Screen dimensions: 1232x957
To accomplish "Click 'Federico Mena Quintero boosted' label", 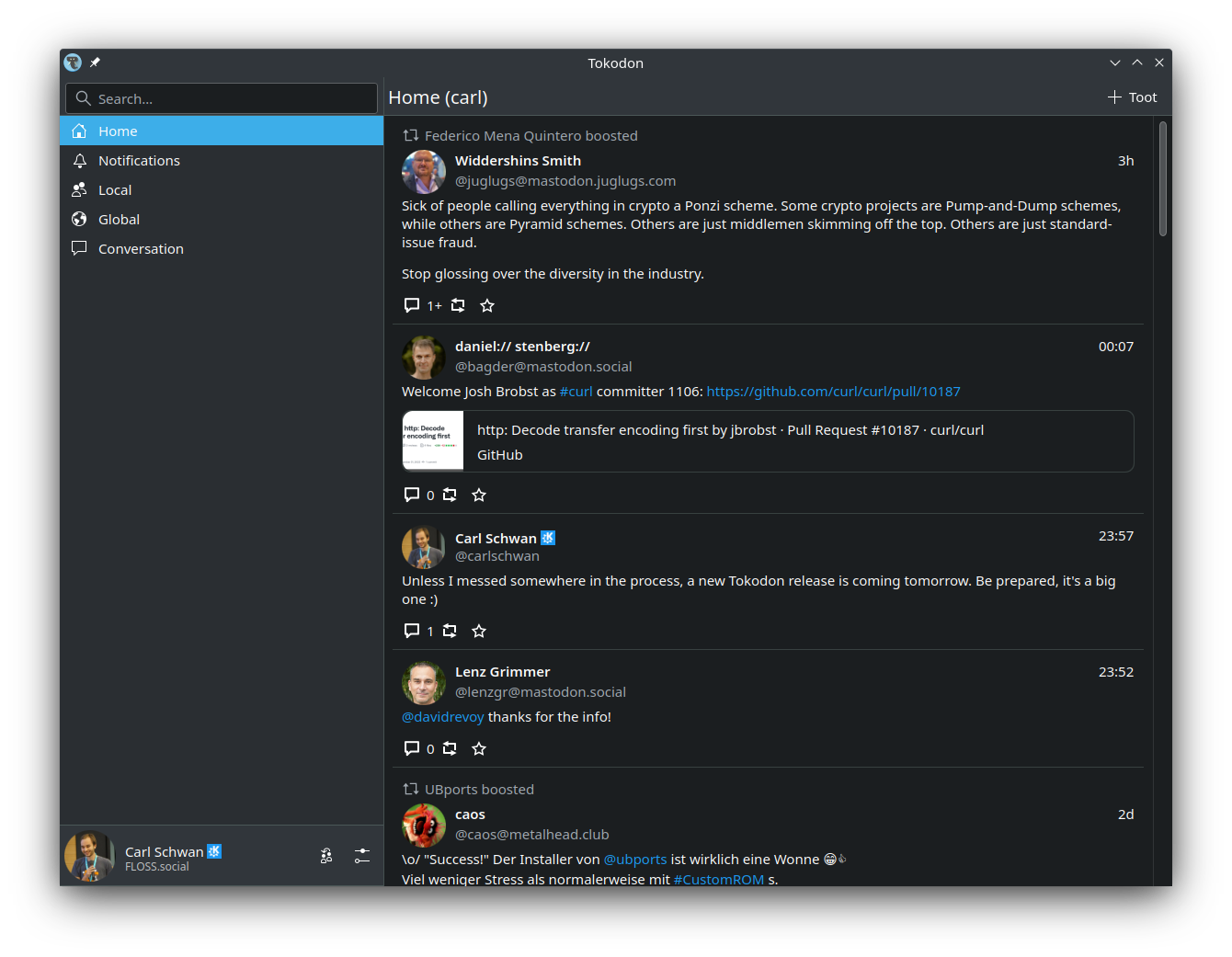I will pyautogui.click(x=530, y=136).
